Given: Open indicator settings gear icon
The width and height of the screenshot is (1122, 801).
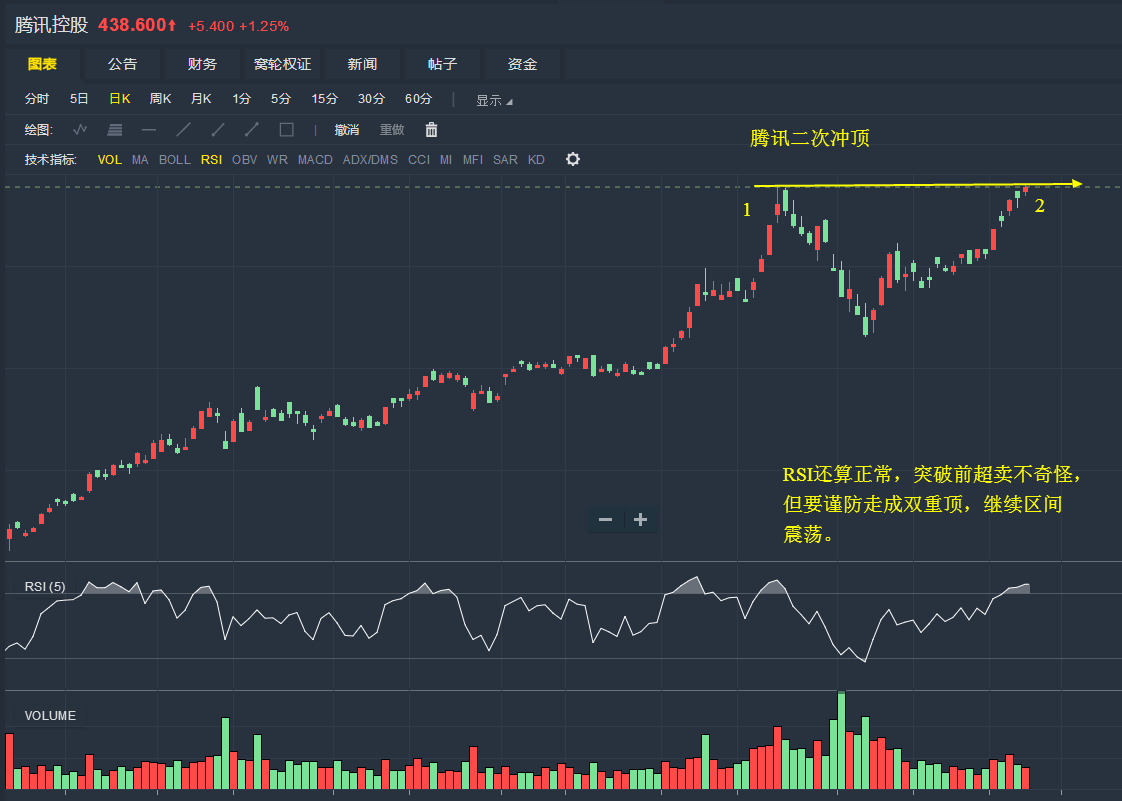Looking at the screenshot, I should pos(572,159).
